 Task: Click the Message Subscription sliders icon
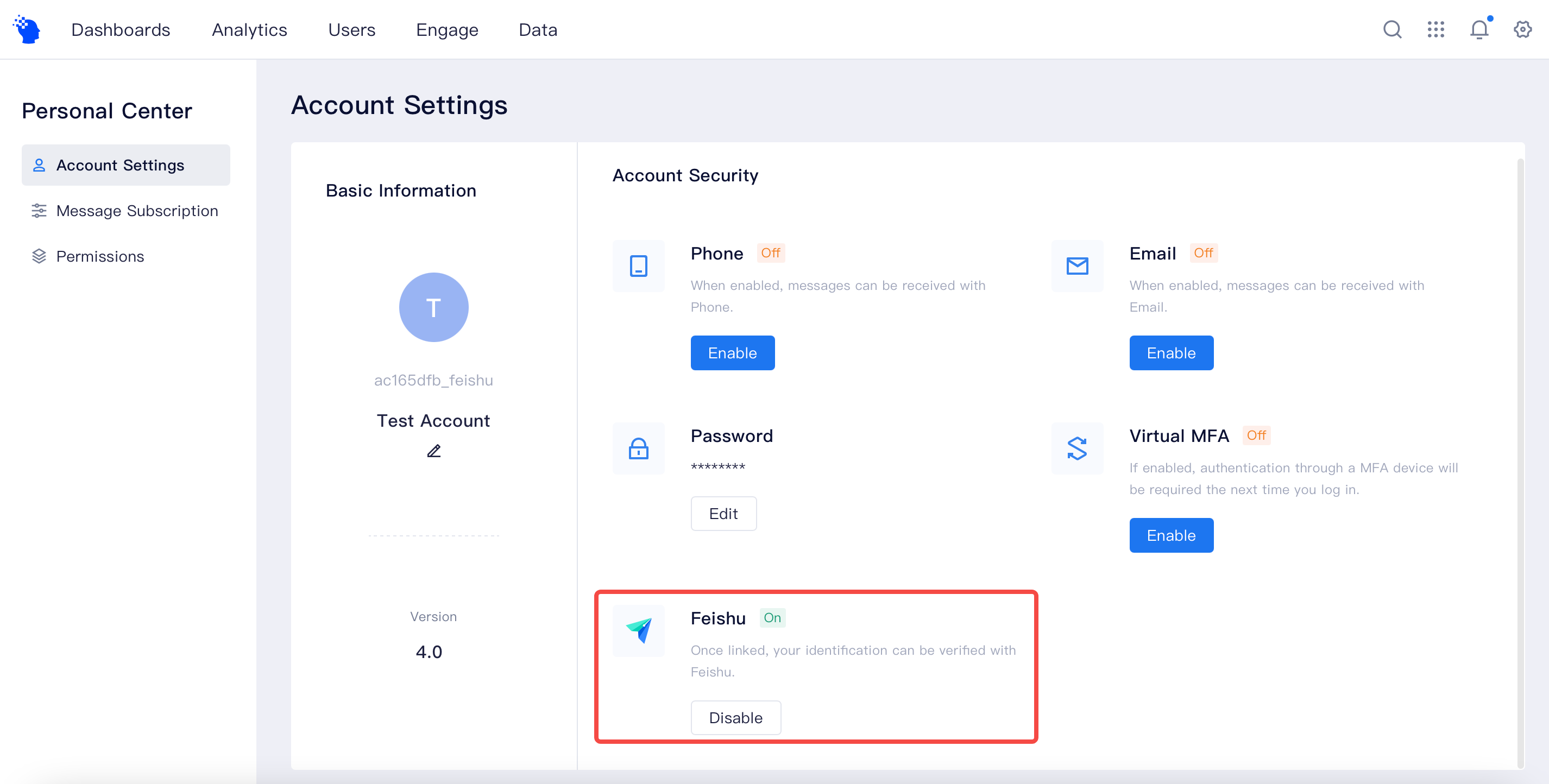tap(39, 211)
